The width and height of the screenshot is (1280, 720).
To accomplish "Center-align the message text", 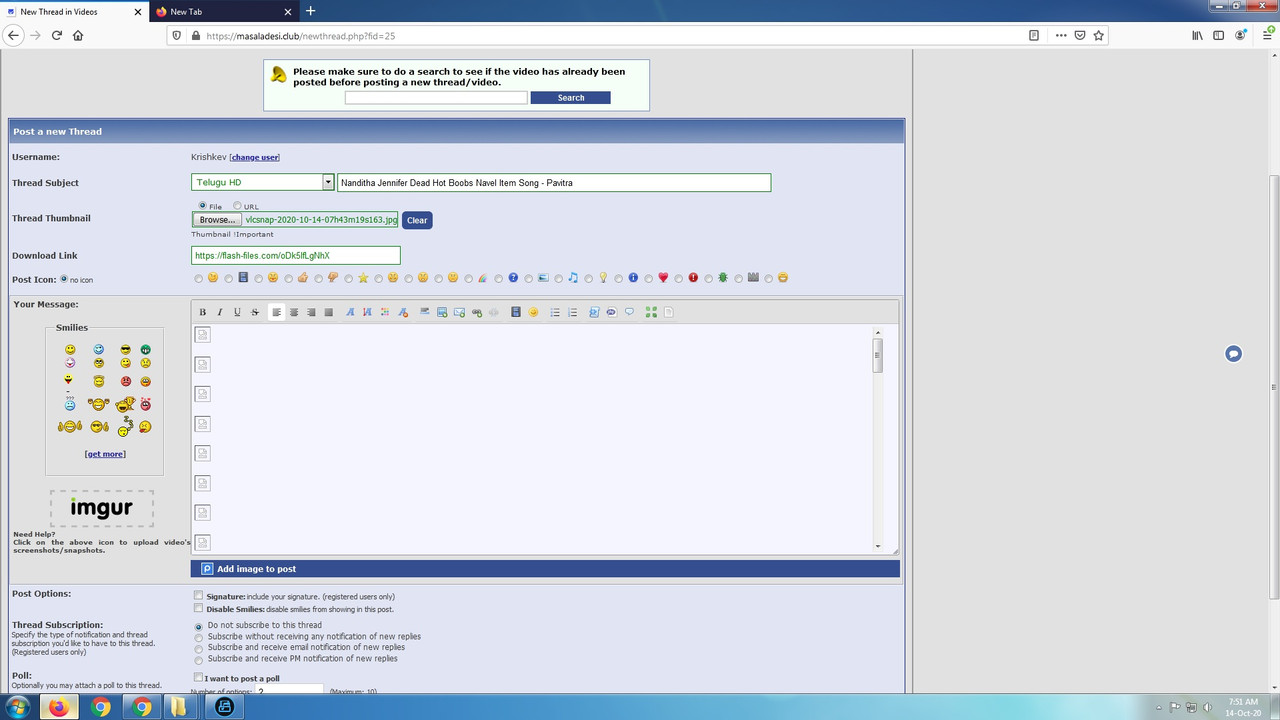I will click(294, 312).
